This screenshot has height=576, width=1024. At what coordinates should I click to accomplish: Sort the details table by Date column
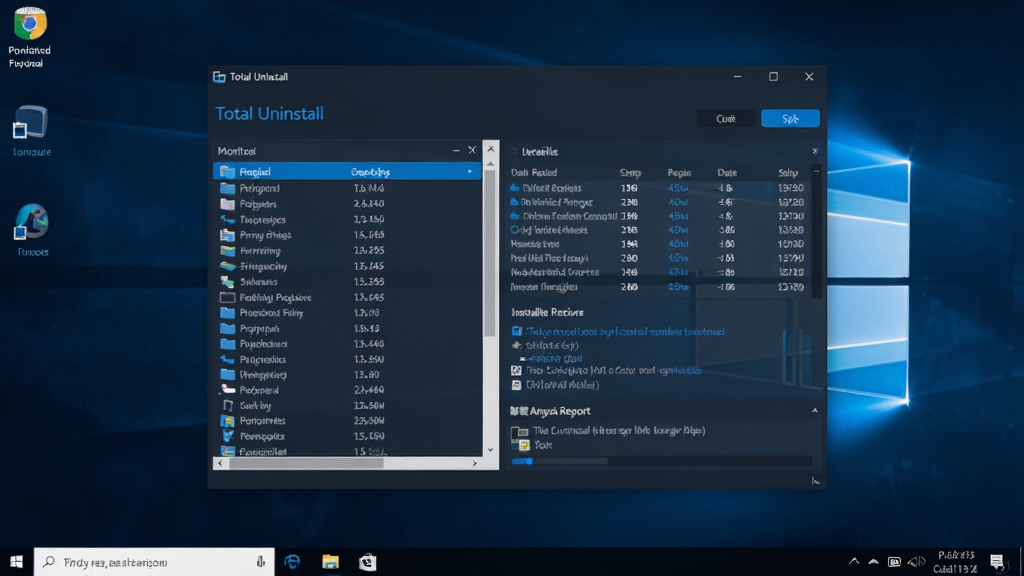[727, 173]
